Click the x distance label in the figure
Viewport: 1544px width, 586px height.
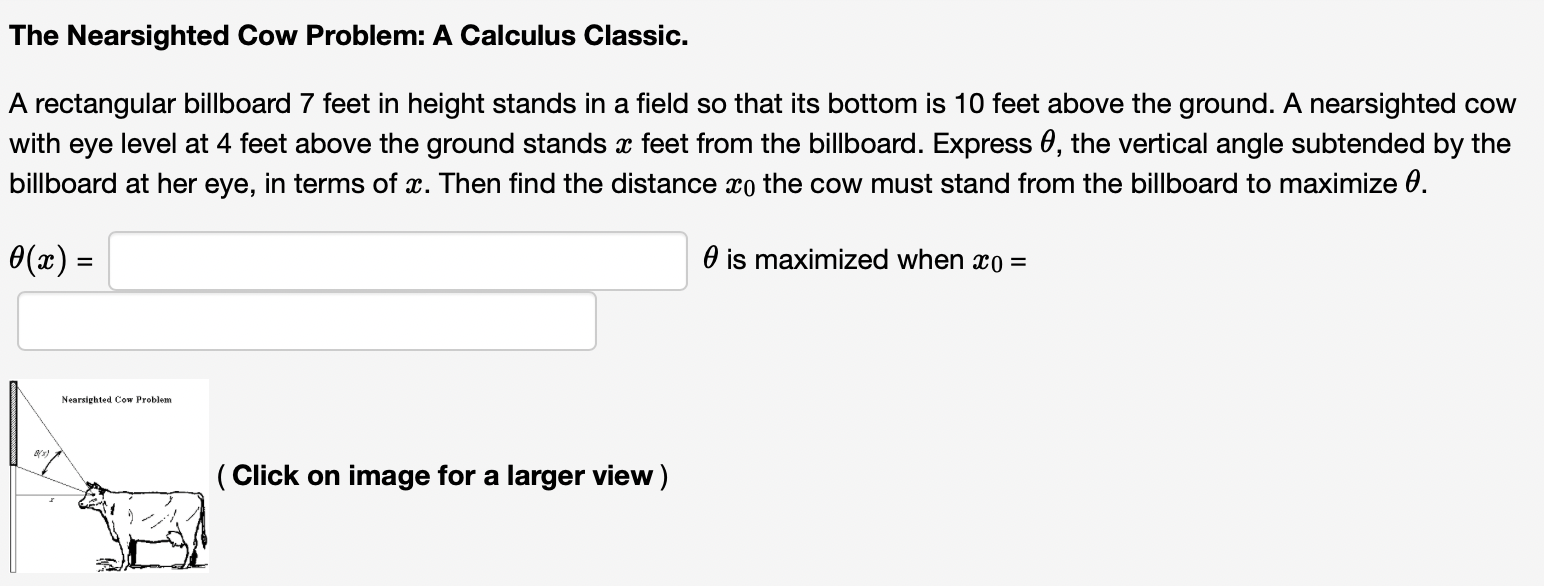[x=51, y=498]
